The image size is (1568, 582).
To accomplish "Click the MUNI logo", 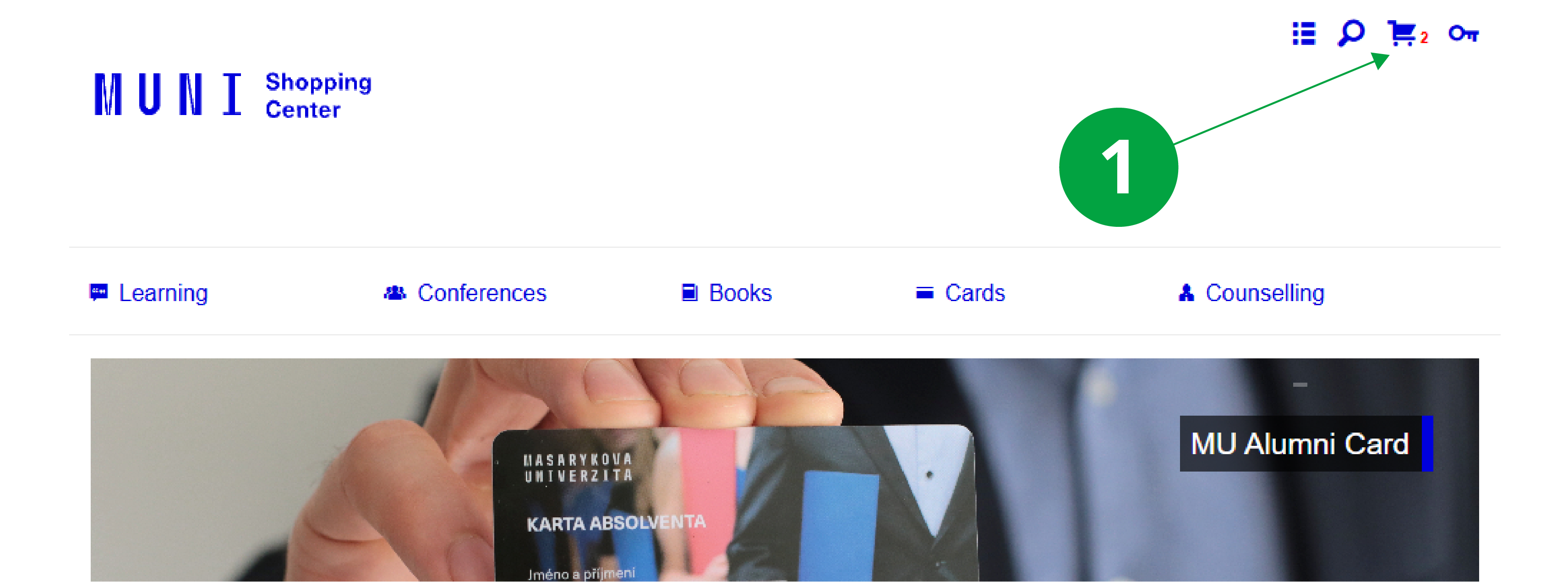I will [x=168, y=94].
